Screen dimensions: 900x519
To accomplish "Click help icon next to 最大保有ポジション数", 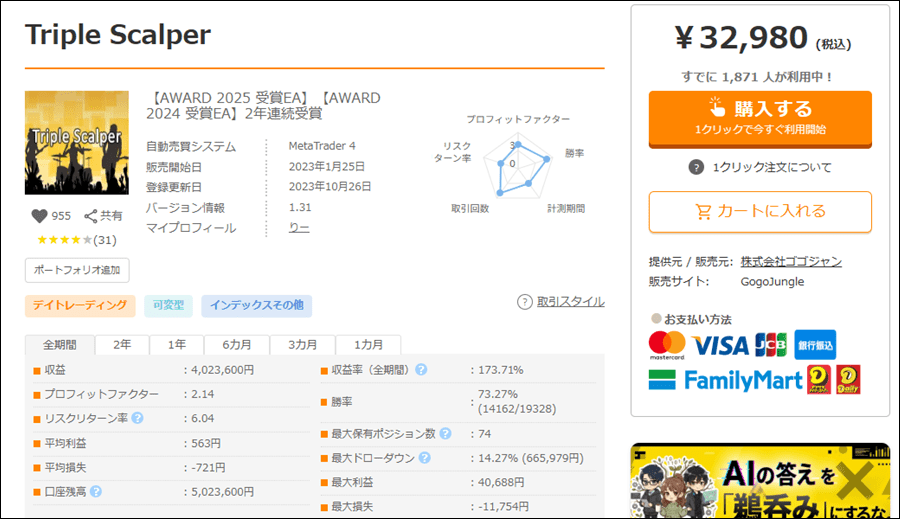I will click(445, 433).
